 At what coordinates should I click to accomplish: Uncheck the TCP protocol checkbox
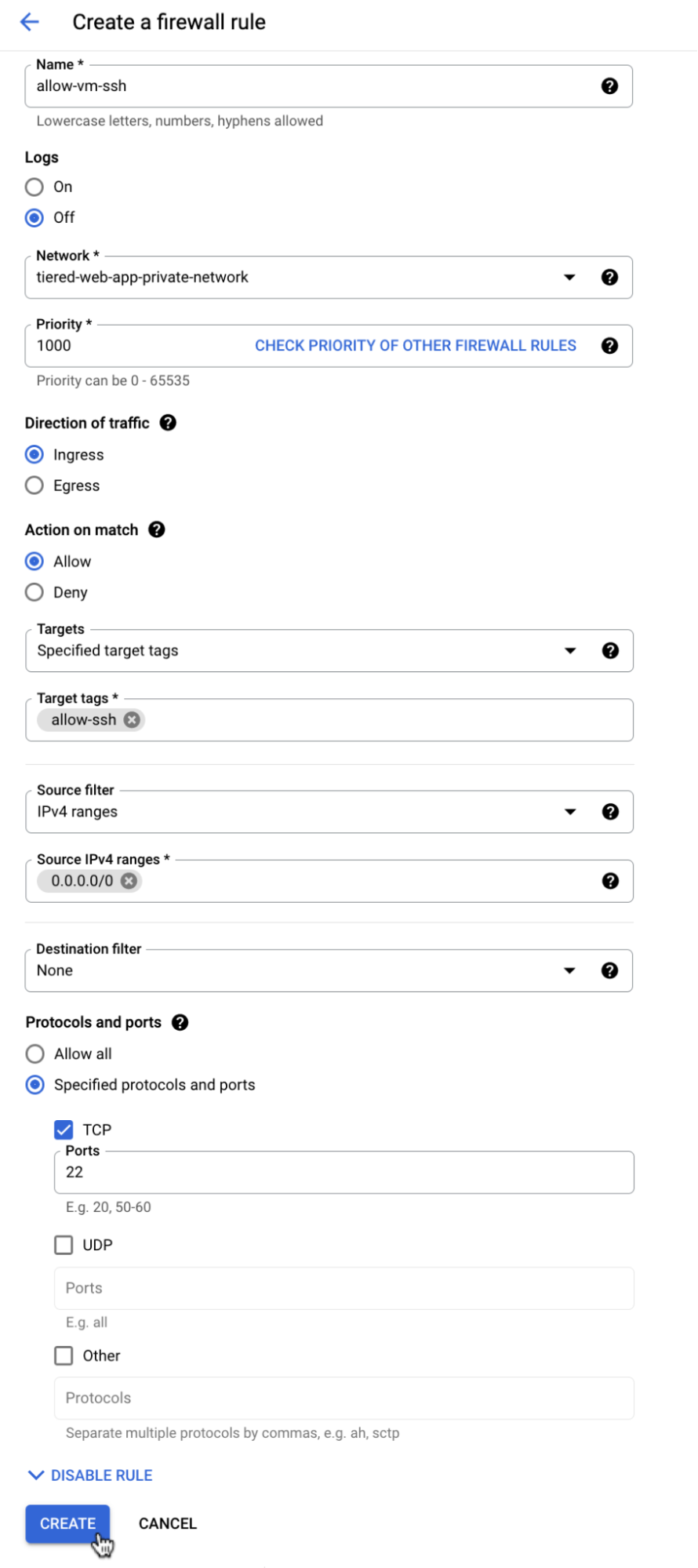coord(64,1130)
